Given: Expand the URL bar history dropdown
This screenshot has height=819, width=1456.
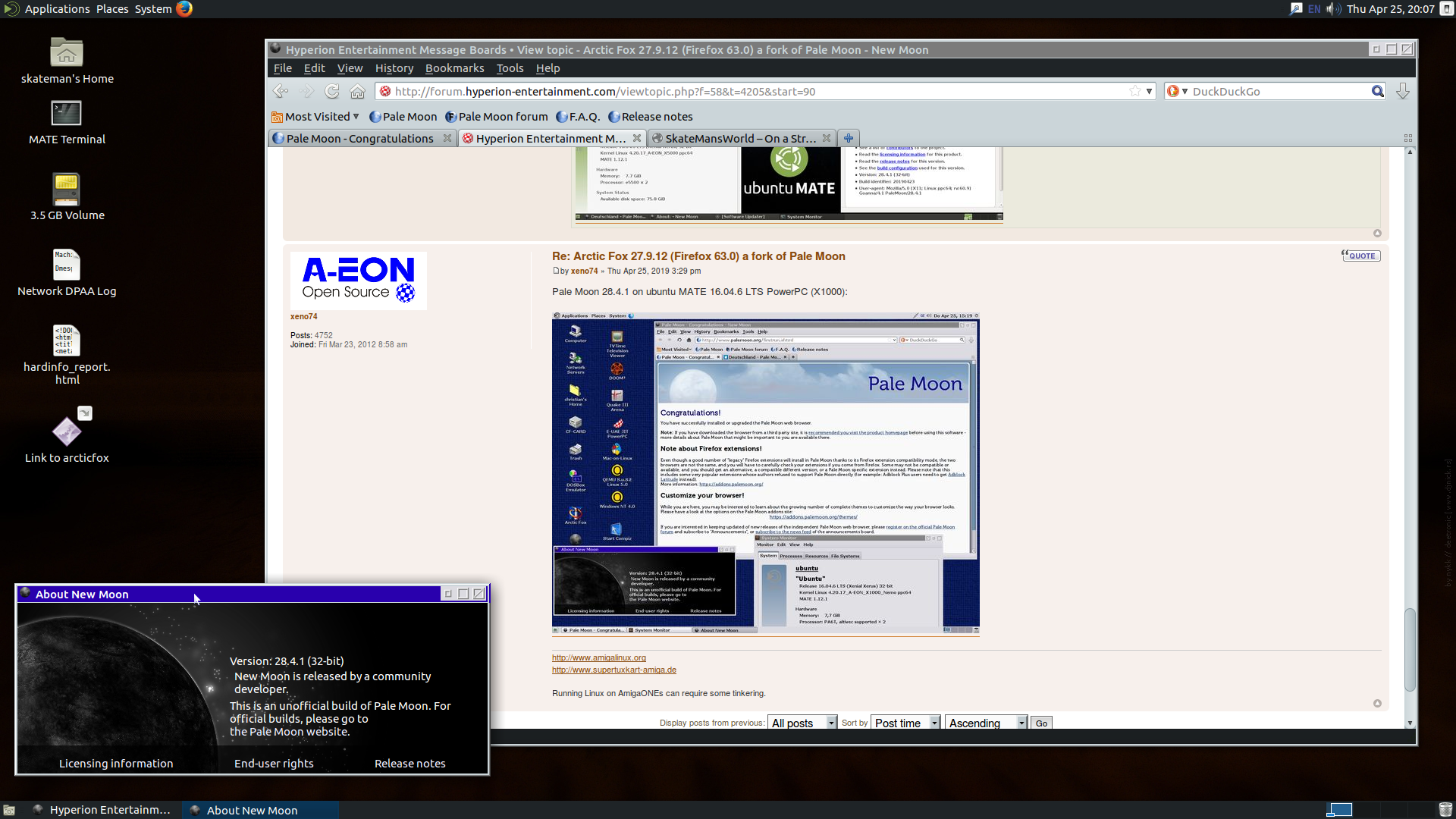Looking at the screenshot, I should pos(1150,91).
